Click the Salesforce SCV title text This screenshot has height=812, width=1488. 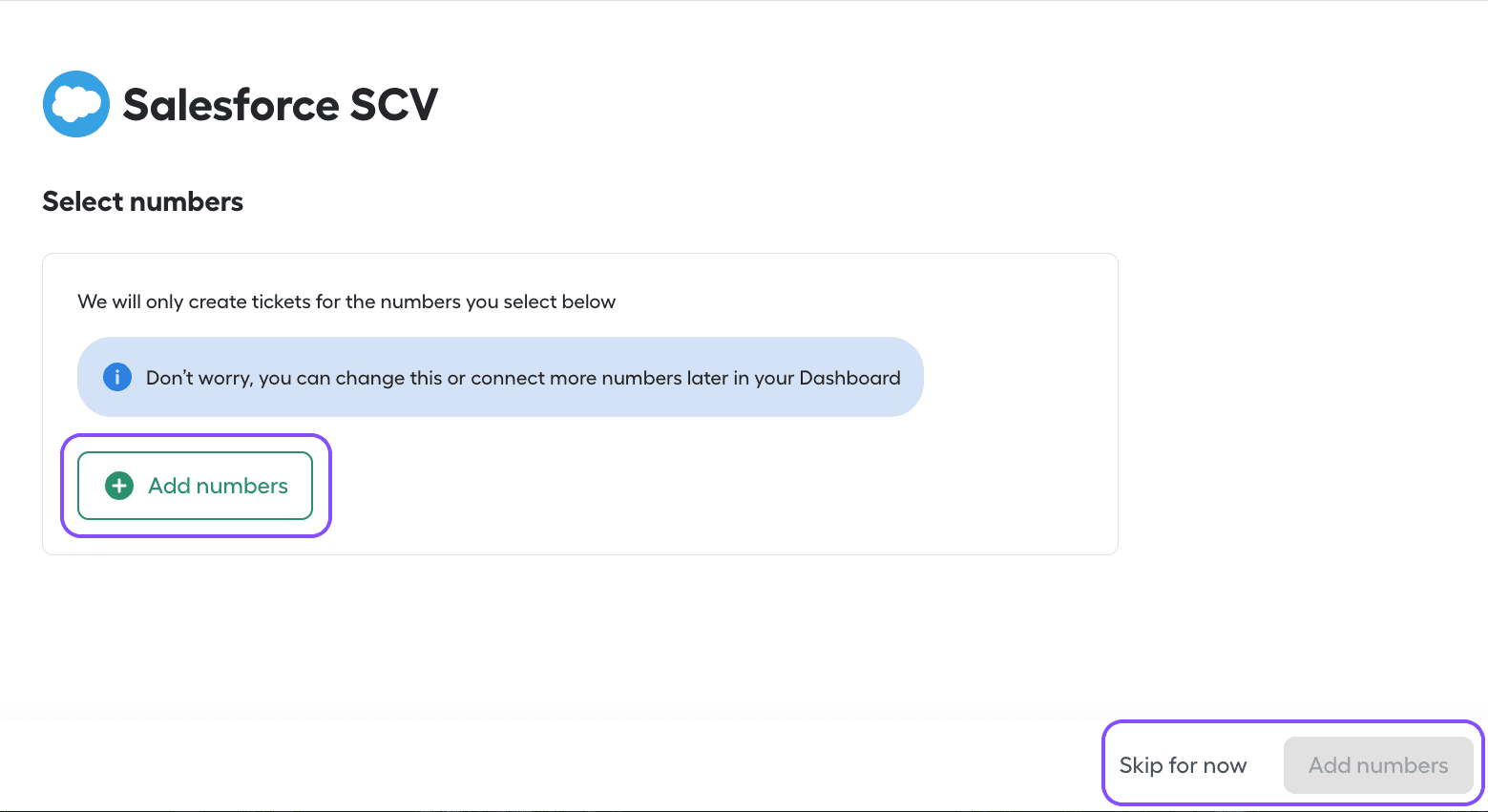pyautogui.click(x=278, y=105)
